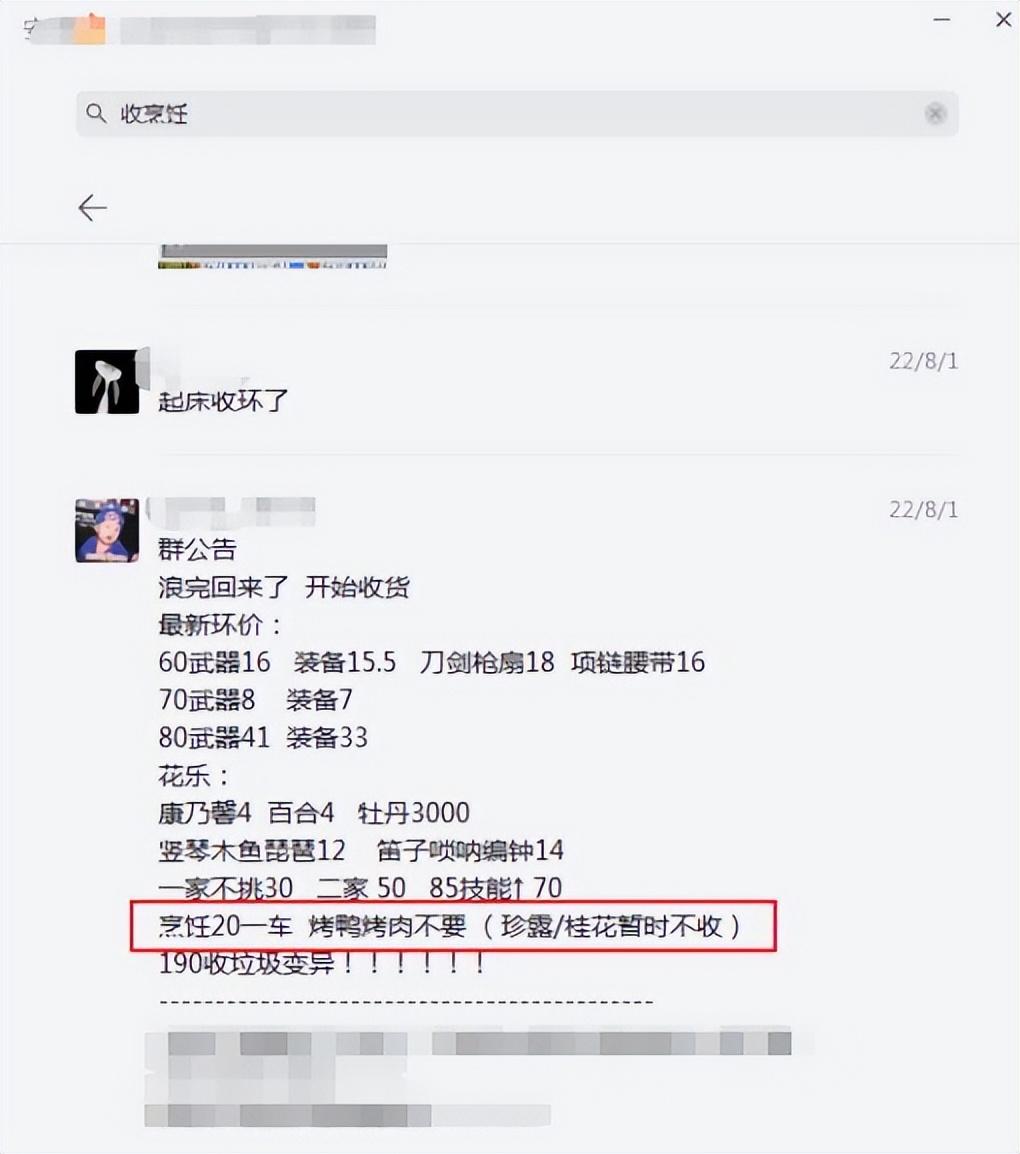Click the line 190收垃圾变异
This screenshot has width=1020, height=1154.
pos(322,963)
